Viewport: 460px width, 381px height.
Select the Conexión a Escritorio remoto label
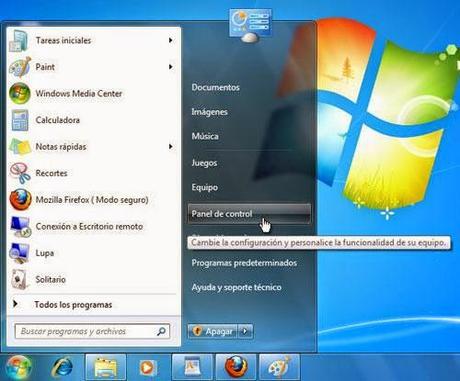[89, 227]
